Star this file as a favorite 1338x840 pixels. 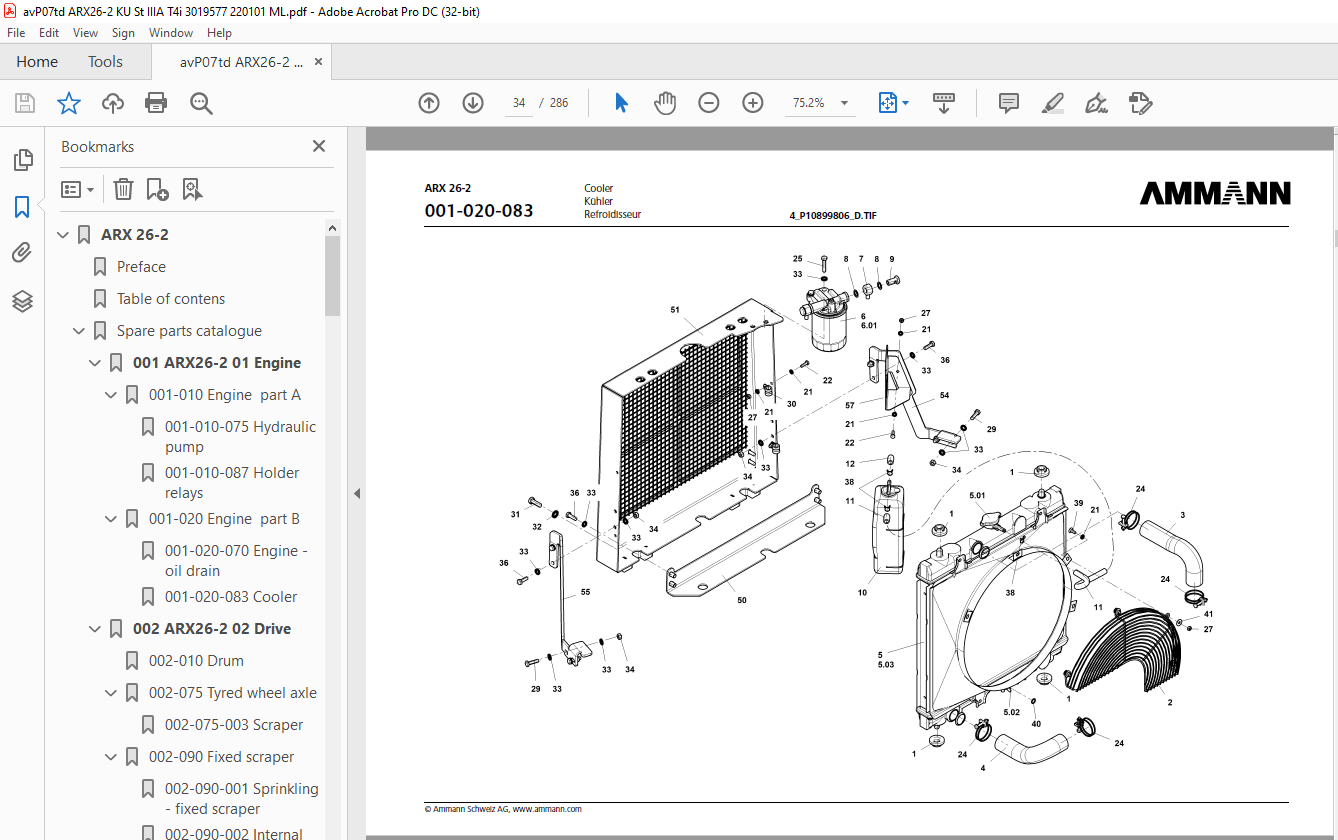tap(69, 103)
